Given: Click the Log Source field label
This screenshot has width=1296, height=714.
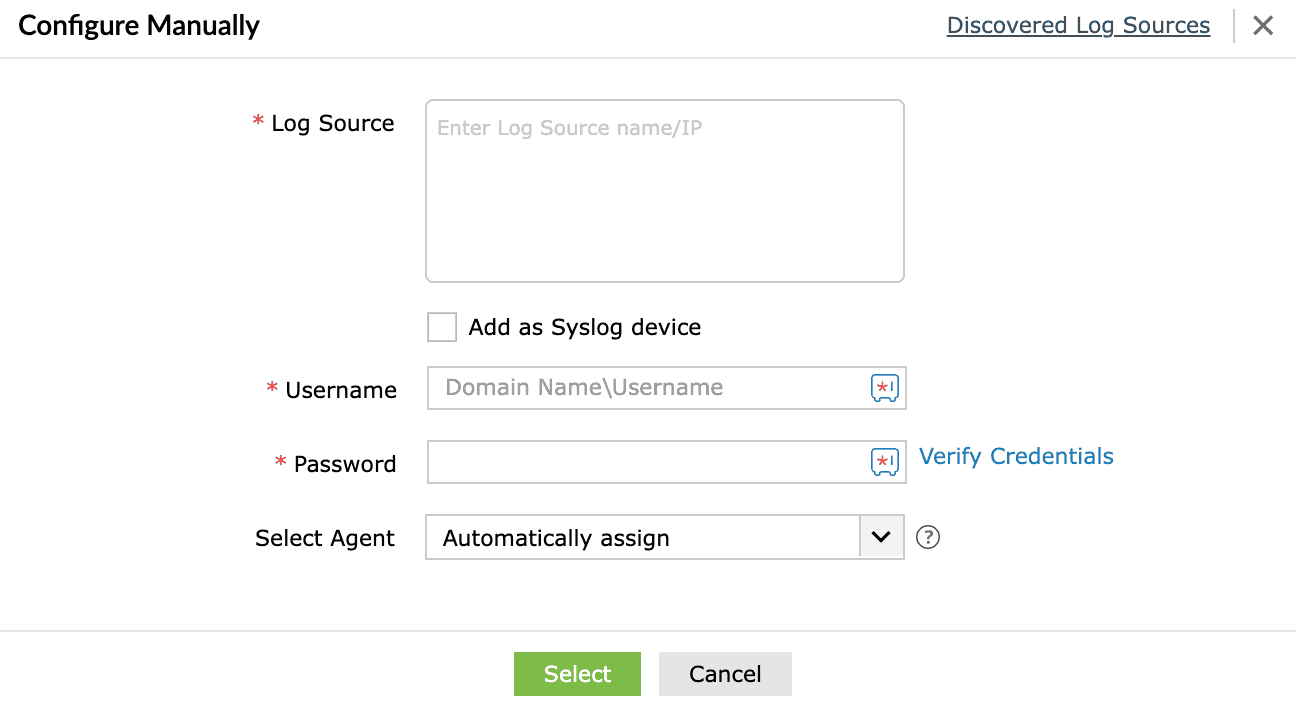Looking at the screenshot, I should pyautogui.click(x=332, y=123).
